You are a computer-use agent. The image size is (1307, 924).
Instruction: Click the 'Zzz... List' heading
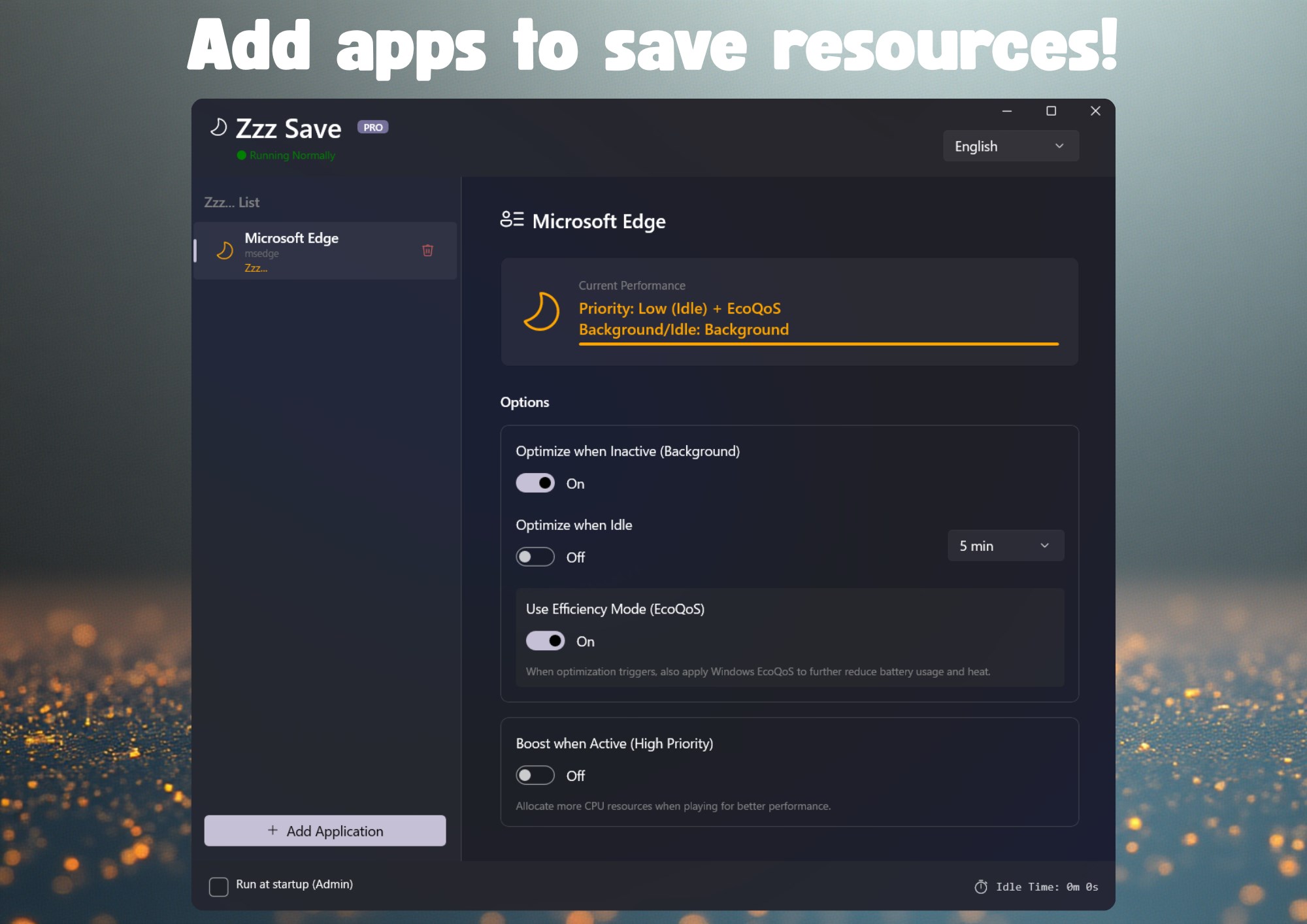pos(232,203)
